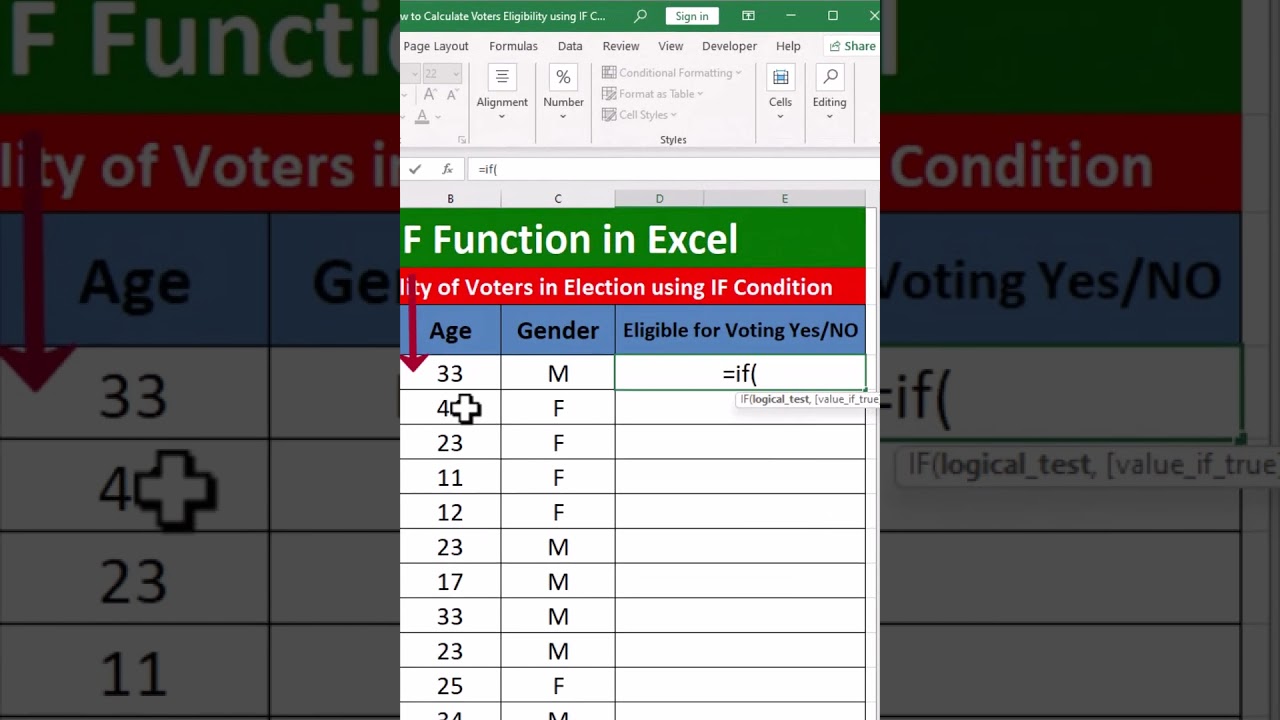Select gender cell F beside age 25
Viewport: 1280px width, 720px height.
click(x=558, y=685)
